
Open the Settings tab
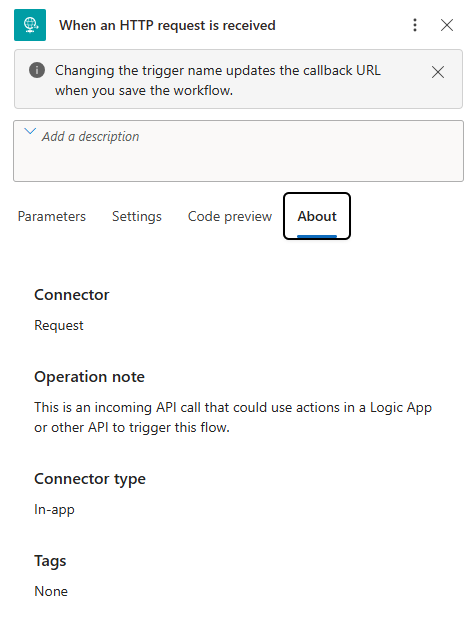tap(137, 216)
